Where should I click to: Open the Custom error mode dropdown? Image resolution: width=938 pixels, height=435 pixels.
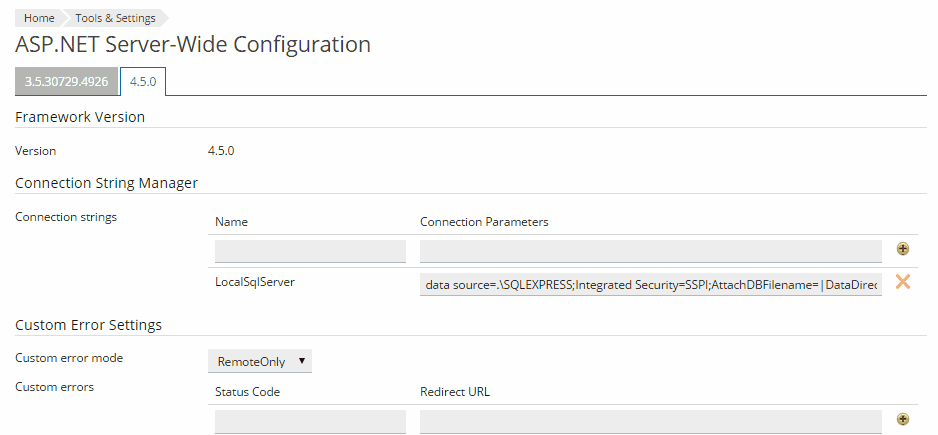click(x=260, y=359)
